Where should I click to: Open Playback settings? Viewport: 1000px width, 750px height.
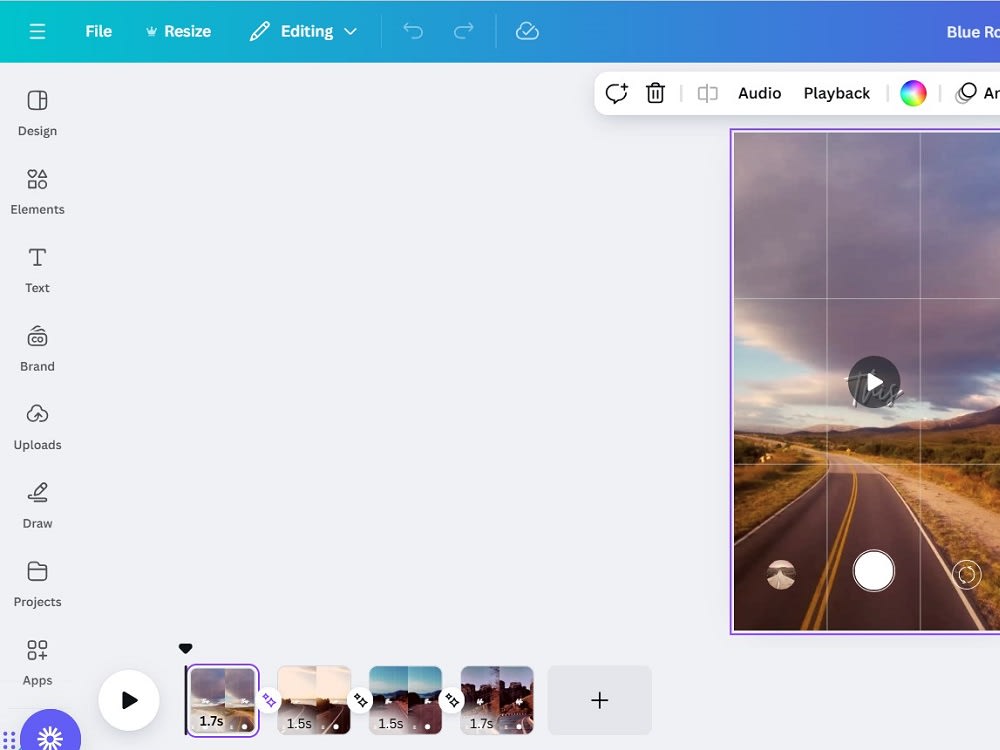pos(836,93)
